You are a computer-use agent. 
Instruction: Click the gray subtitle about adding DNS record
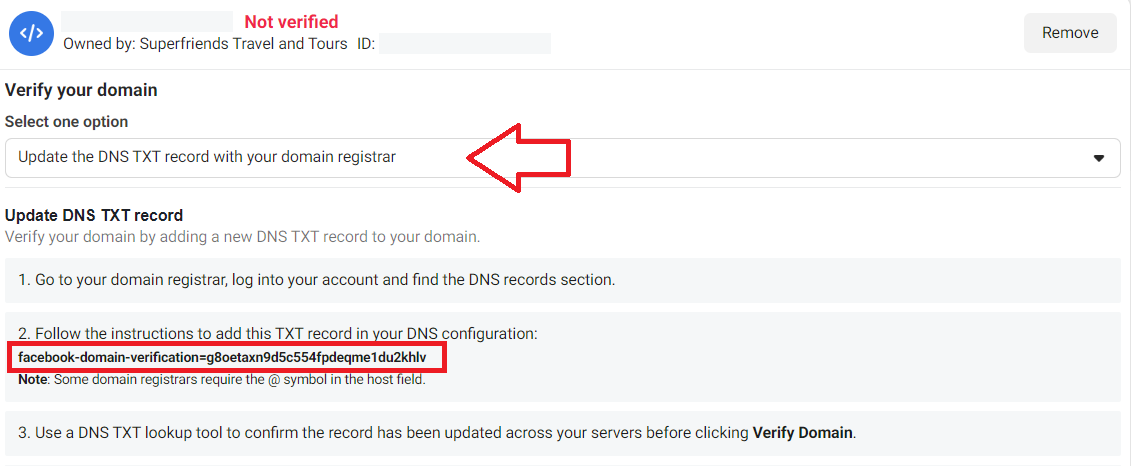[x=242, y=237]
